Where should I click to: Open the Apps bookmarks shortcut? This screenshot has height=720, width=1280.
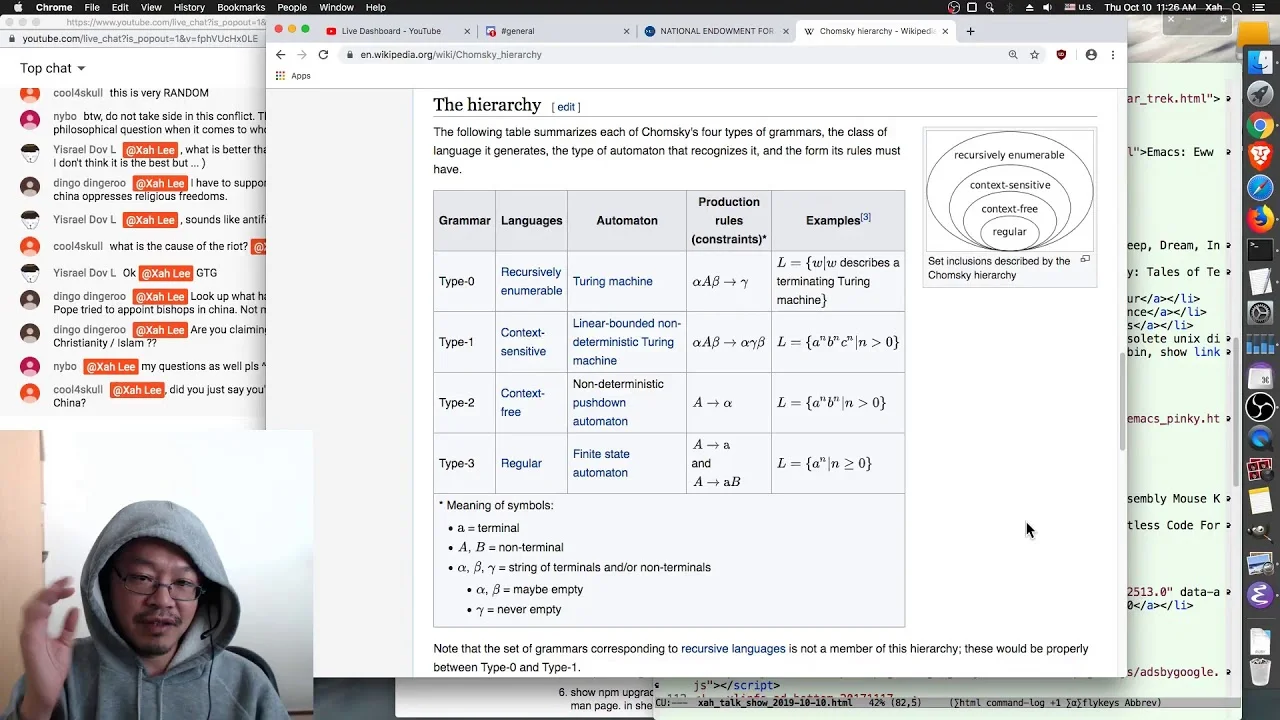click(x=293, y=76)
